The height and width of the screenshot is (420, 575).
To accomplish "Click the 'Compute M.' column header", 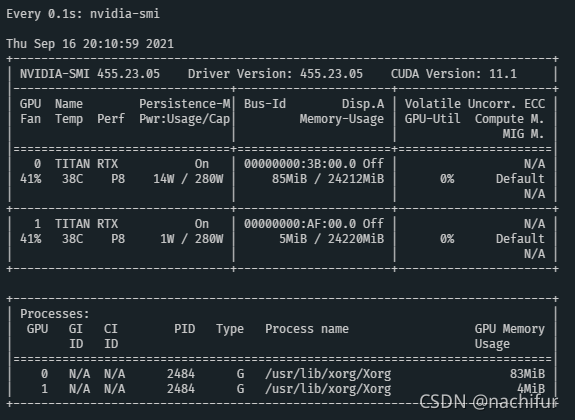I will 509,119.
